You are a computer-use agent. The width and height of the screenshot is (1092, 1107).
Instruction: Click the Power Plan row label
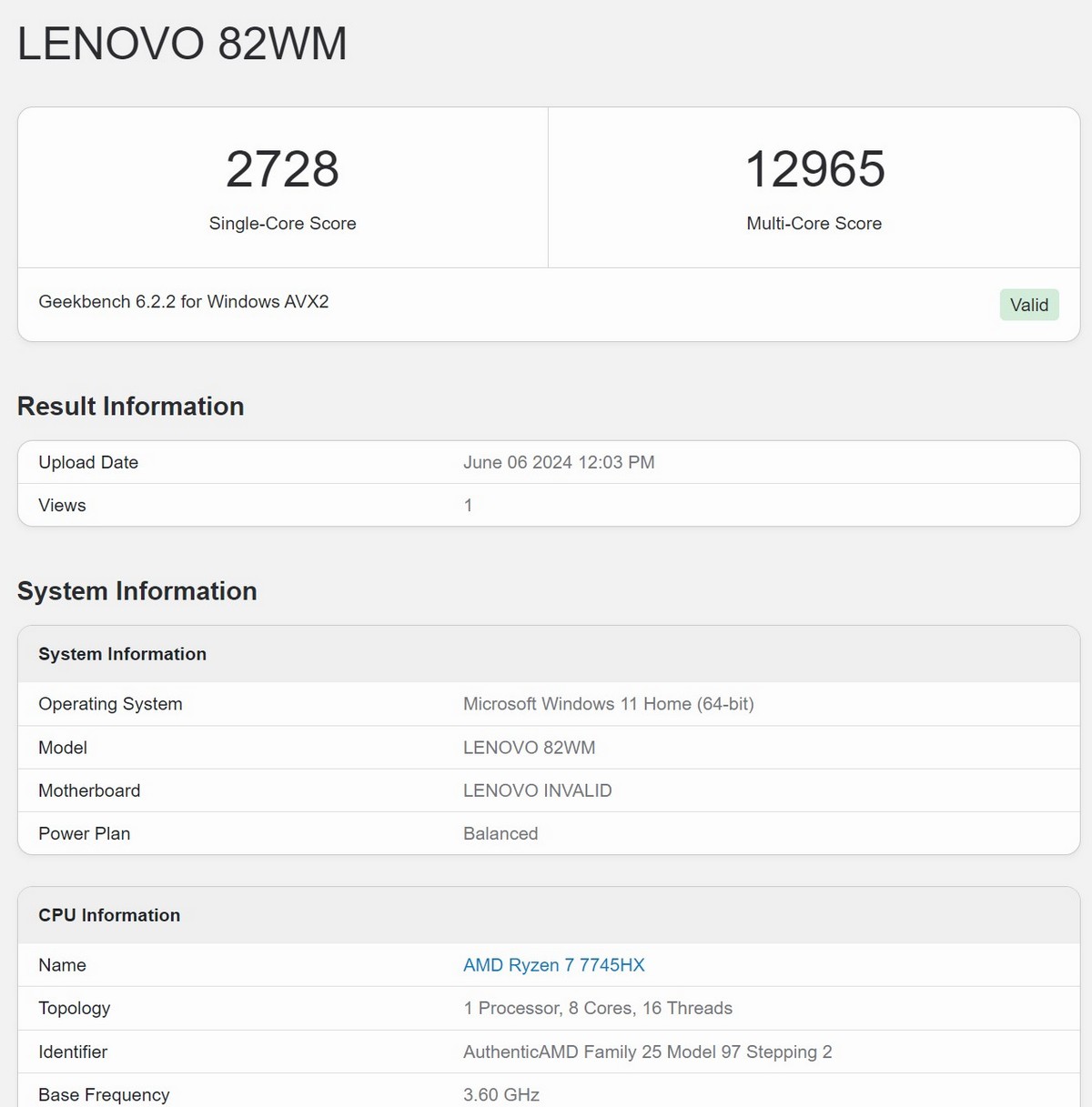[85, 834]
